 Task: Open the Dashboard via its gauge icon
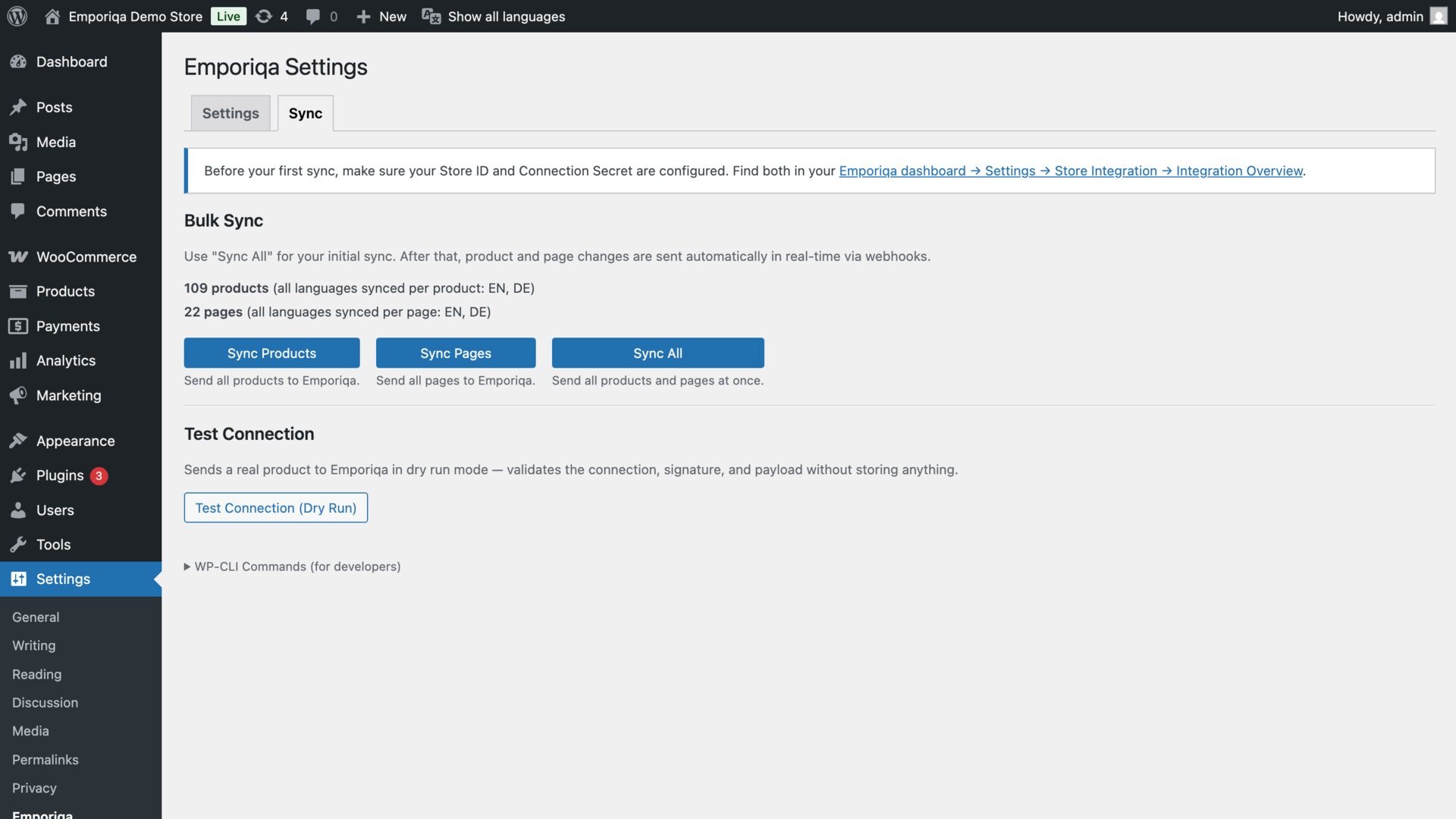(18, 61)
